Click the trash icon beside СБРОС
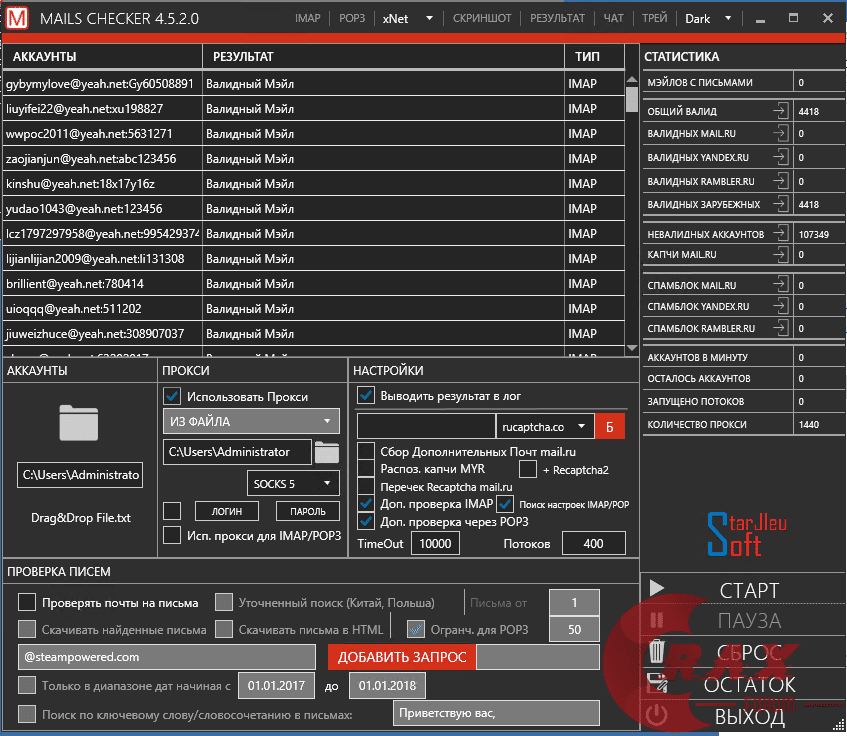 pyautogui.click(x=657, y=653)
